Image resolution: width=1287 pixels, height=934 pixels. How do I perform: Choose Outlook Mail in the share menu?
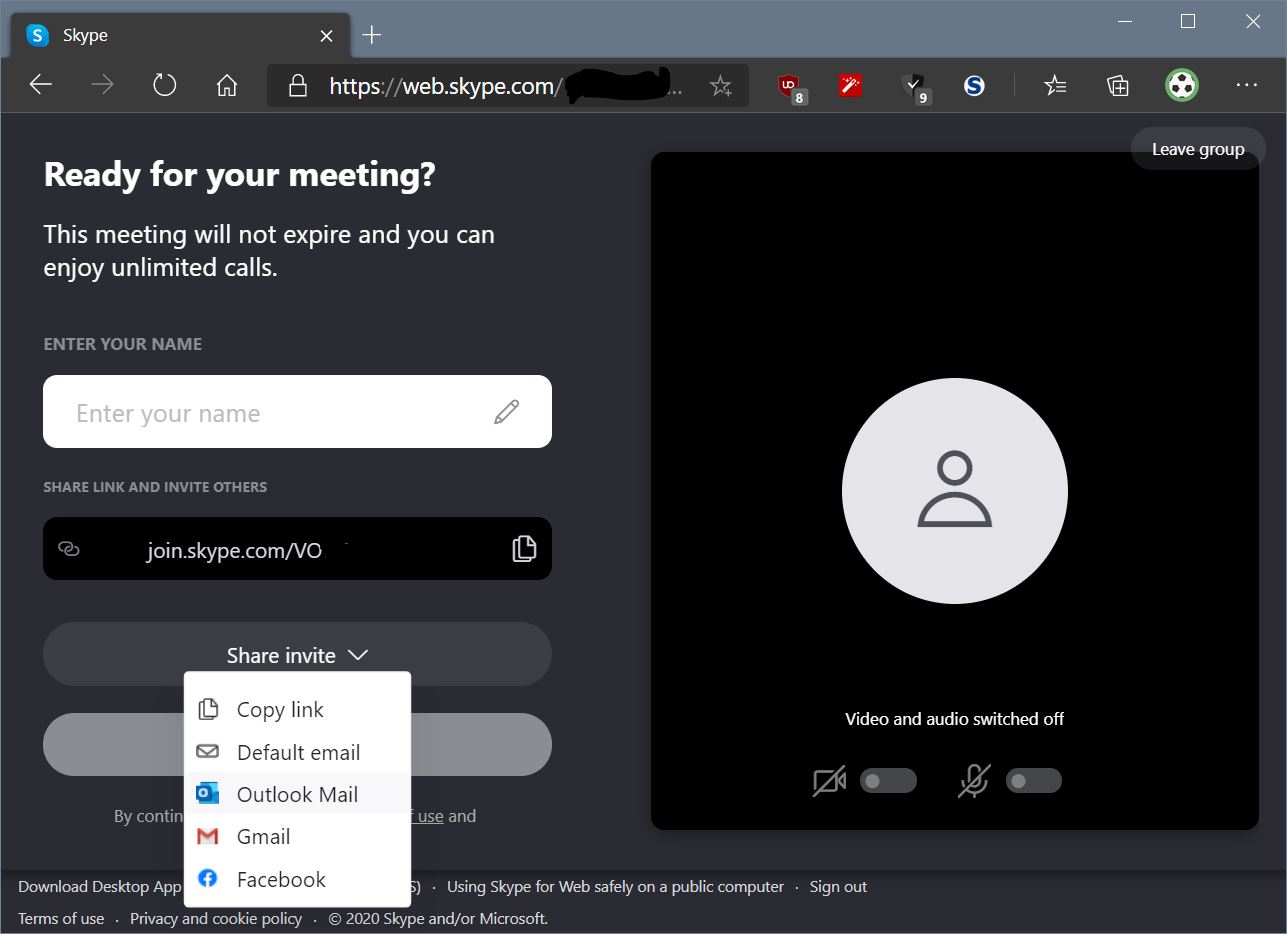297,794
